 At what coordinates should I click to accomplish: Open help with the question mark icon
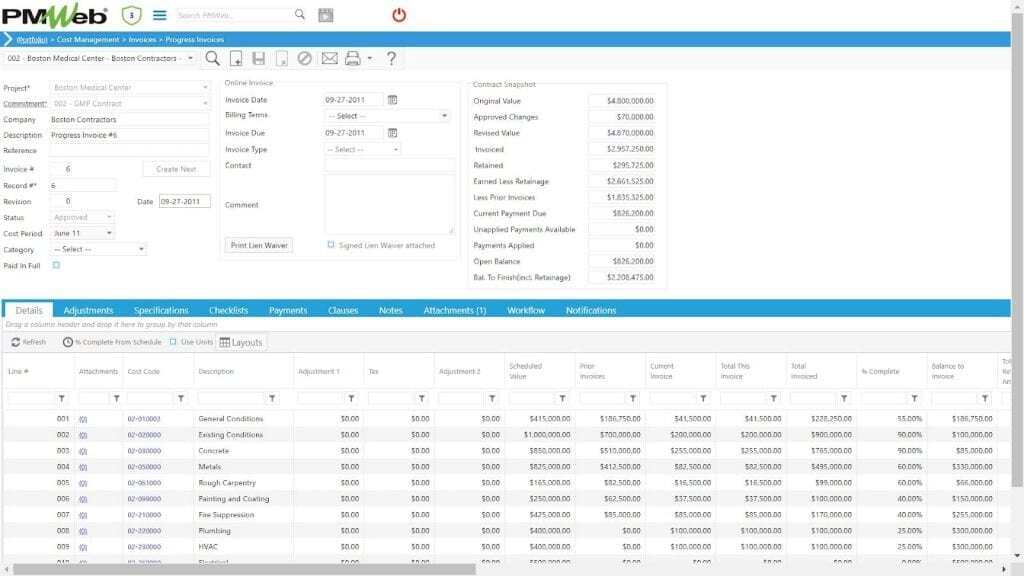click(391, 59)
